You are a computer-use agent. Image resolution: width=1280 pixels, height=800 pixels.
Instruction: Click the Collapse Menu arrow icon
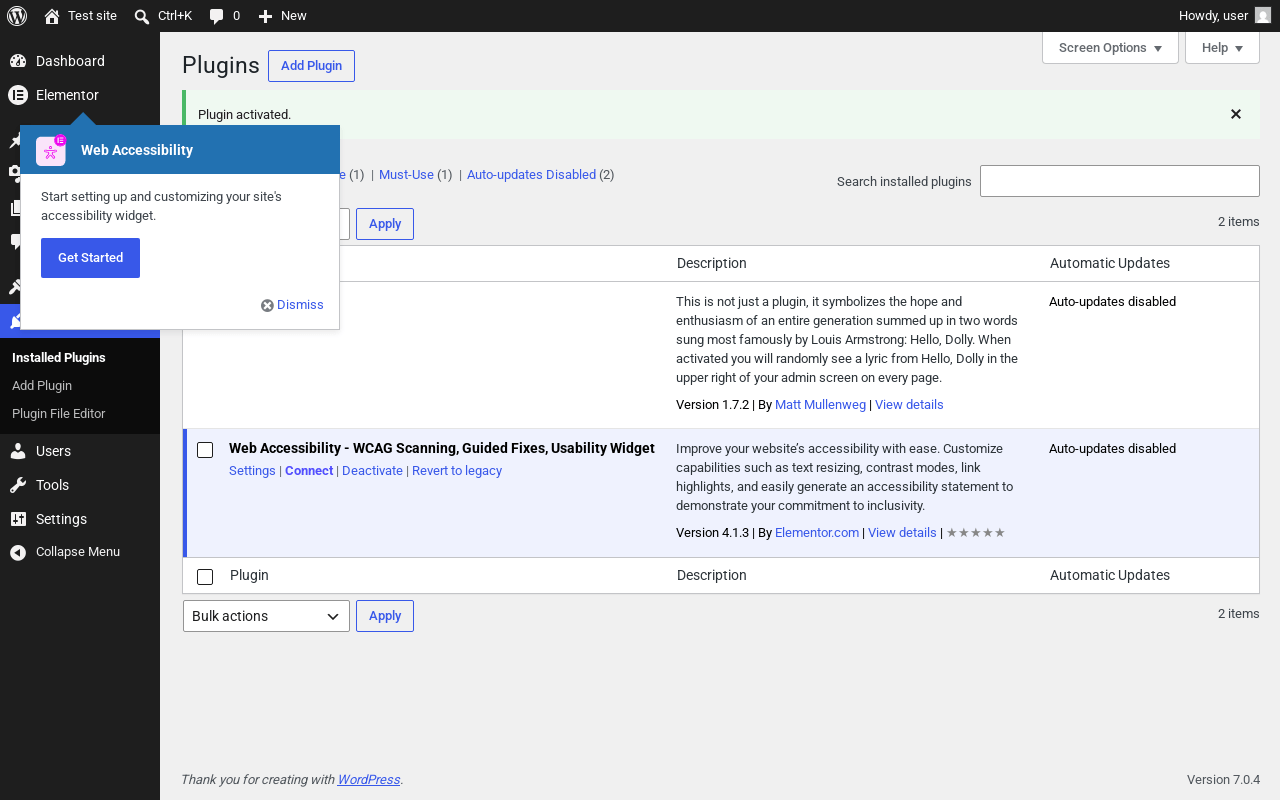coord(18,552)
